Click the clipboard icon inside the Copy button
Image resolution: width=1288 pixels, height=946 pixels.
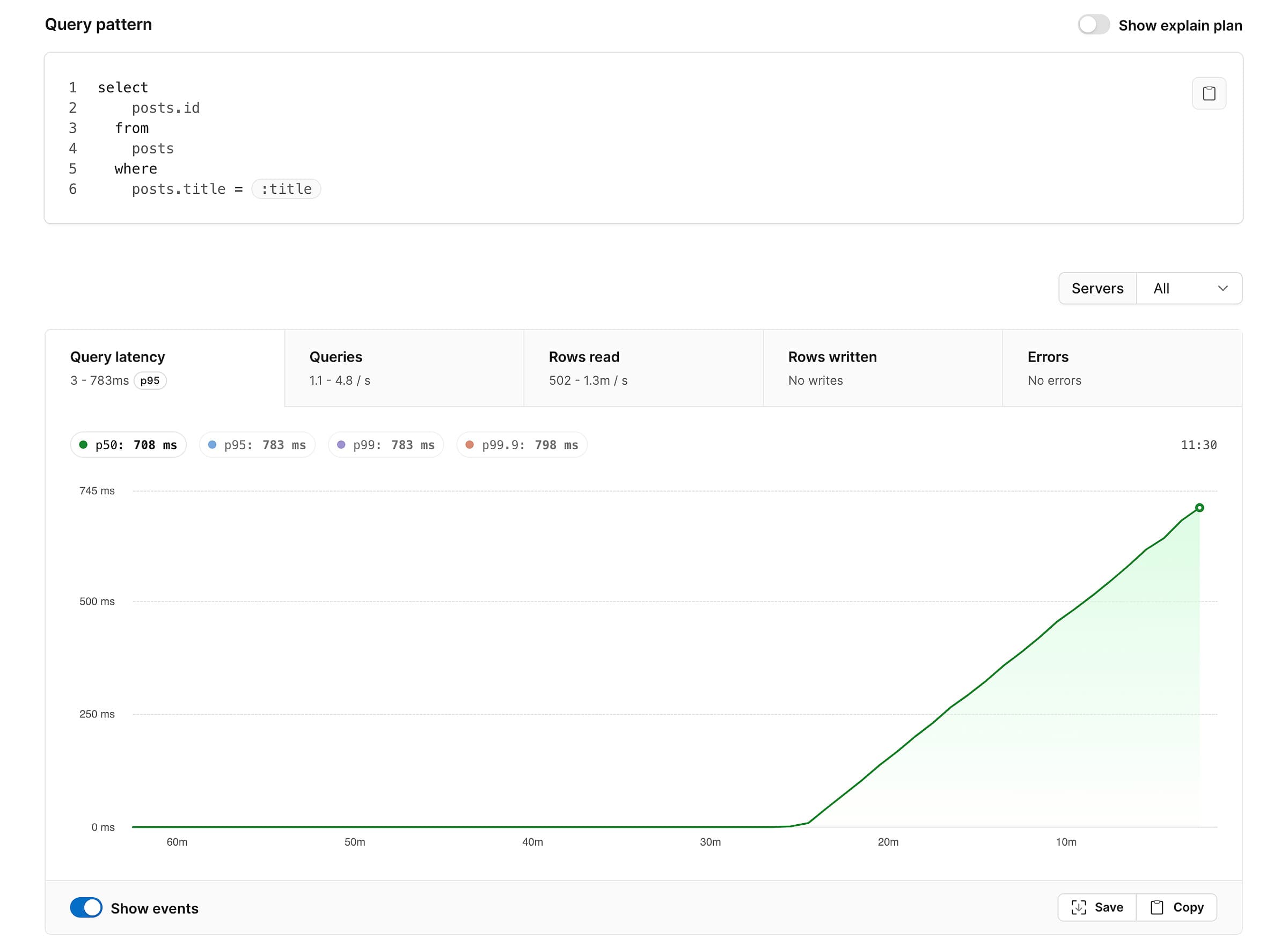tap(1158, 907)
